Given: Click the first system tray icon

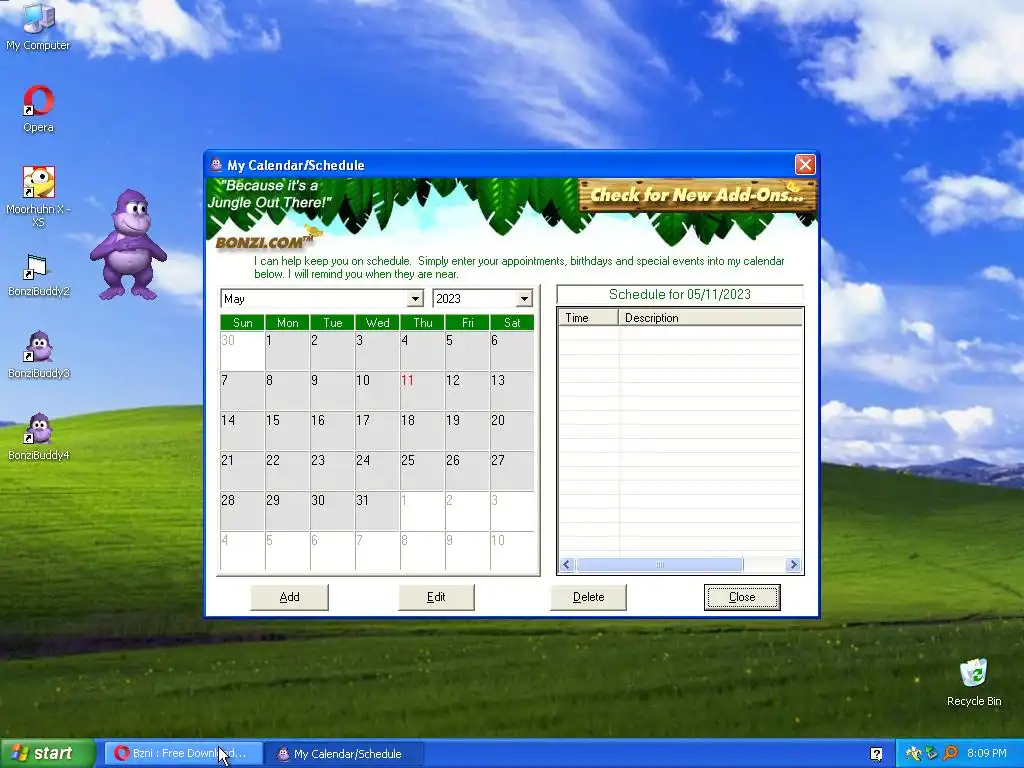Looking at the screenshot, I should [x=913, y=754].
